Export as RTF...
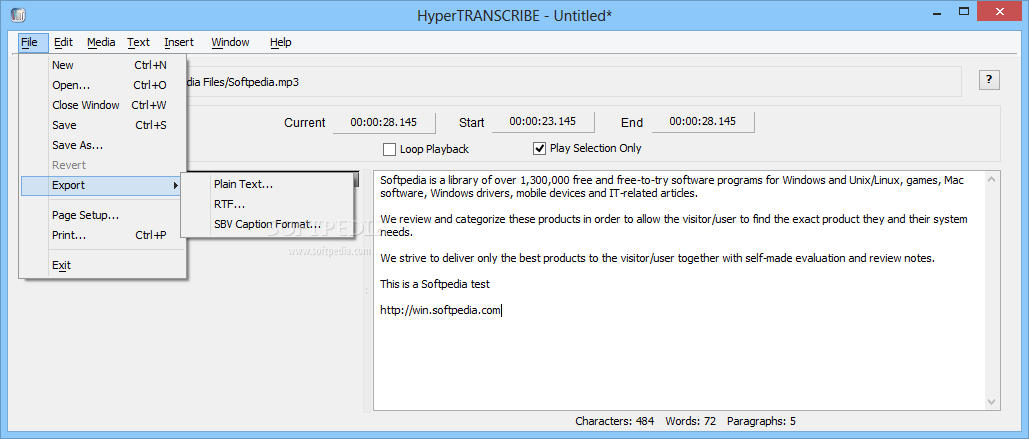1029x439 pixels. click(x=268, y=205)
